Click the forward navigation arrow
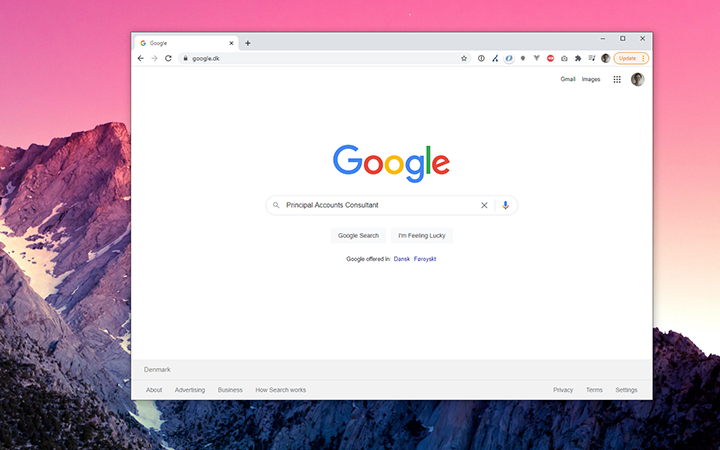720x450 pixels. point(154,58)
